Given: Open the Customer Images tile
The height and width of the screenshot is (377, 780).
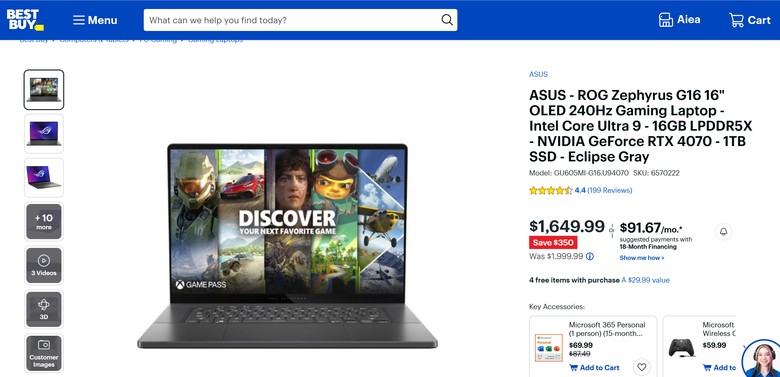Looking at the screenshot, I should 44,353.
